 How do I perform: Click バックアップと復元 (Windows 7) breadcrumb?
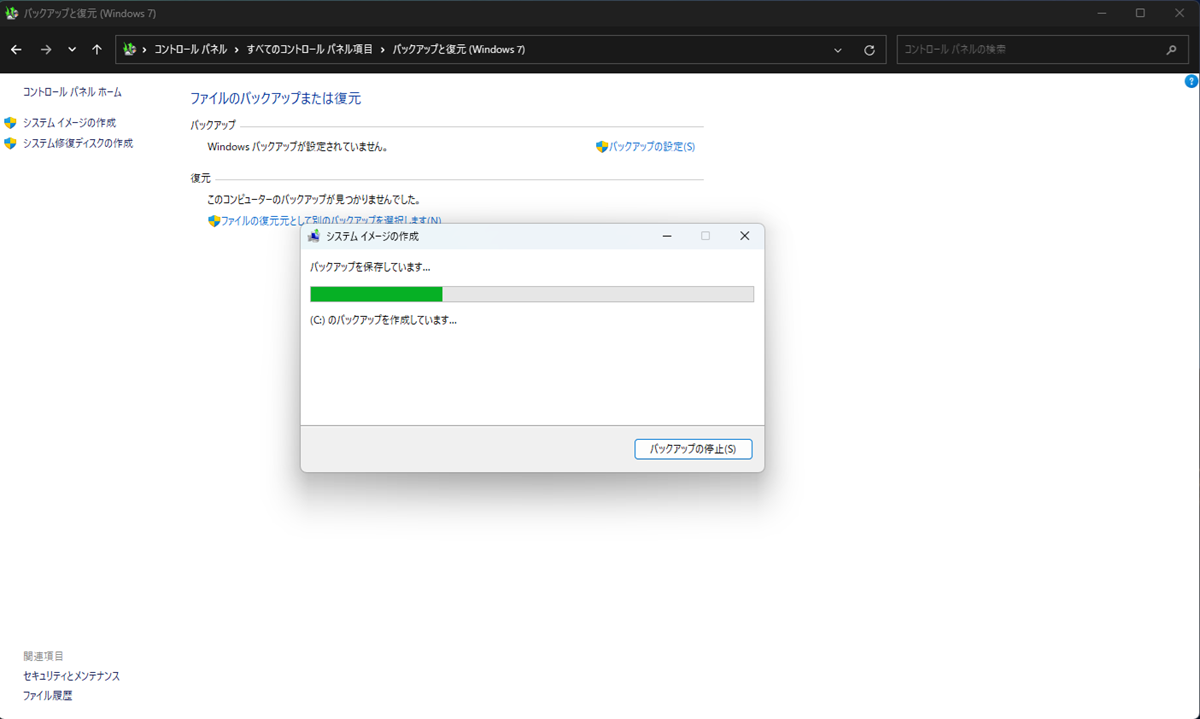click(458, 50)
